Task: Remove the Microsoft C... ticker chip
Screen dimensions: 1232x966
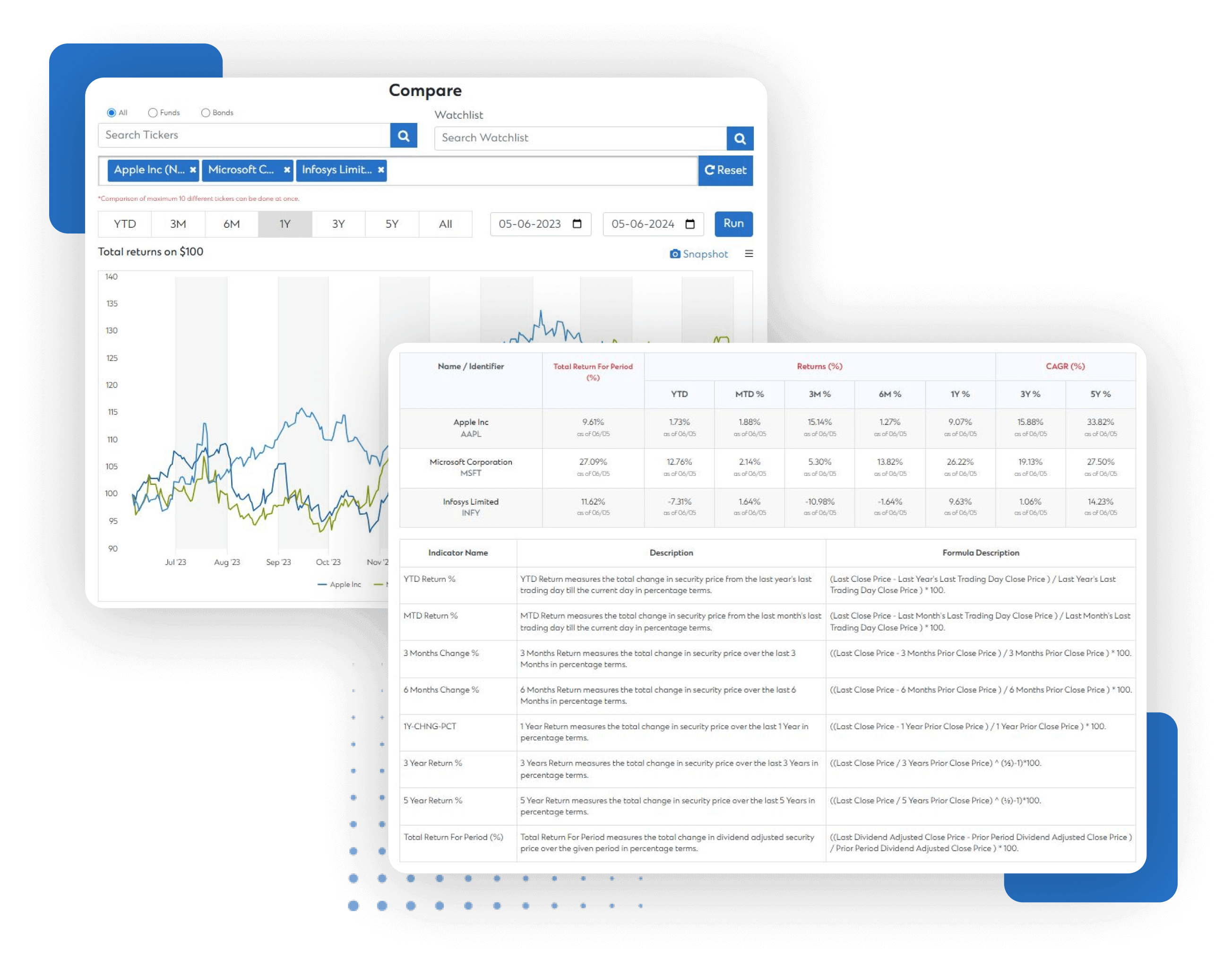Action: (287, 170)
